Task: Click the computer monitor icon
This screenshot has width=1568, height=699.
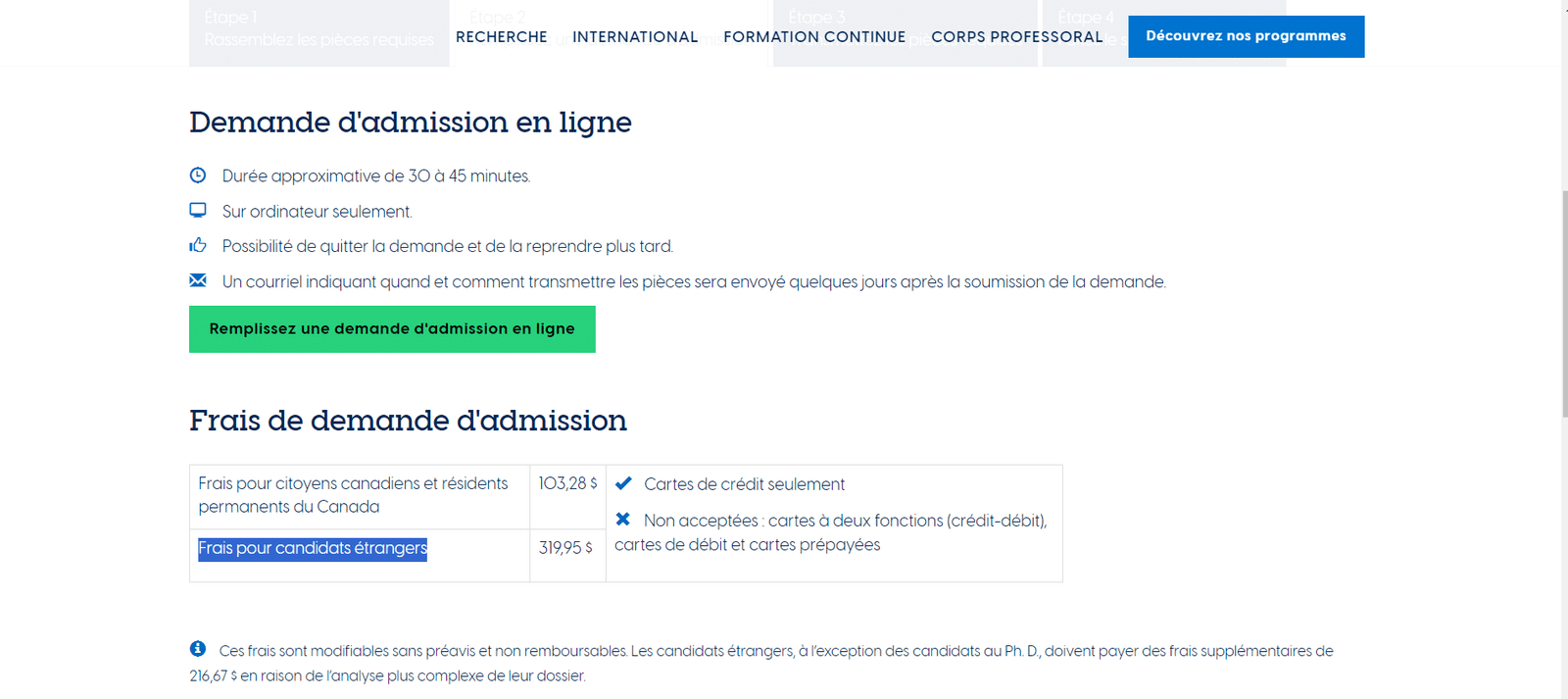Action: [x=198, y=211]
